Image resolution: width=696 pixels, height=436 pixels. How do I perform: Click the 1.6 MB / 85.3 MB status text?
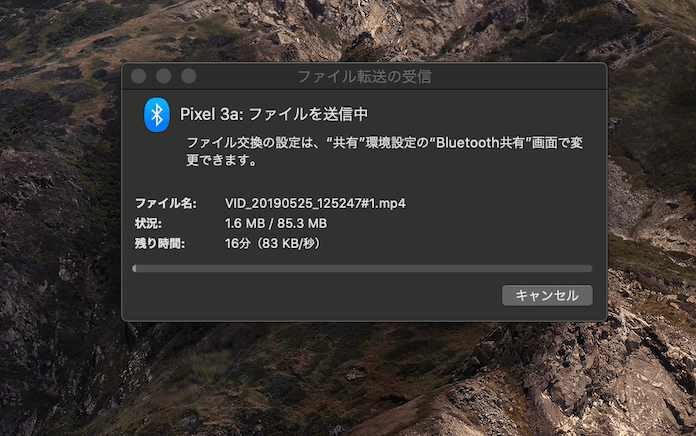(276, 223)
